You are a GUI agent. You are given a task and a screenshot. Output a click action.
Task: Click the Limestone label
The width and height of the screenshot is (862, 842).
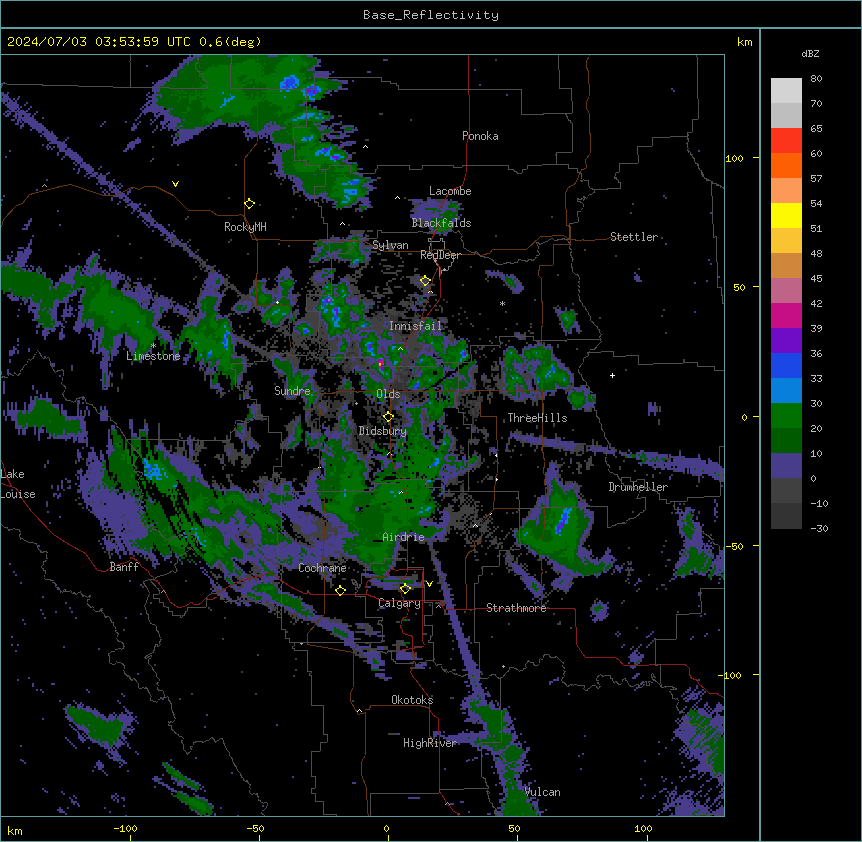pos(153,356)
